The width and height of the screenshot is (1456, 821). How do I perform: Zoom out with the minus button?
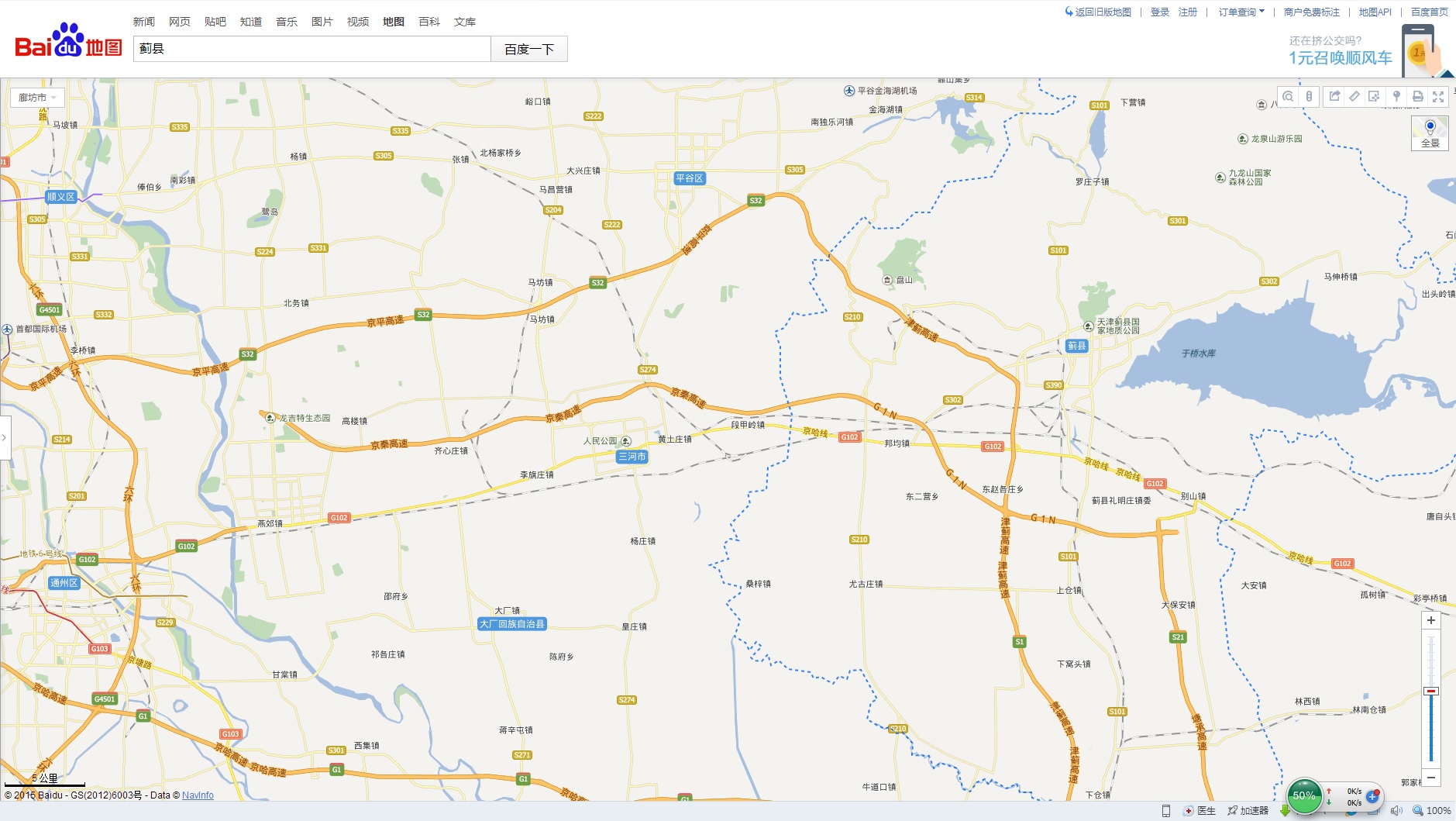click(1431, 778)
